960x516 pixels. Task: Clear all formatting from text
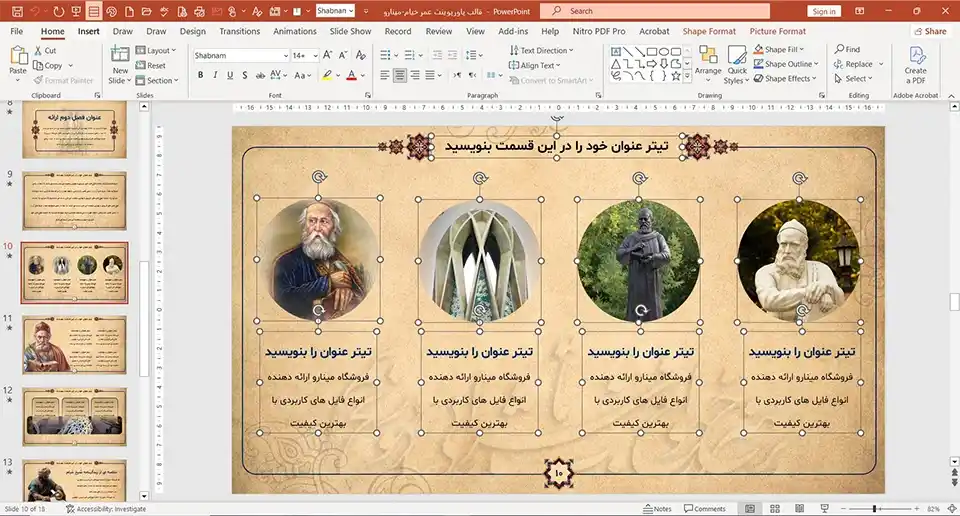[x=361, y=55]
